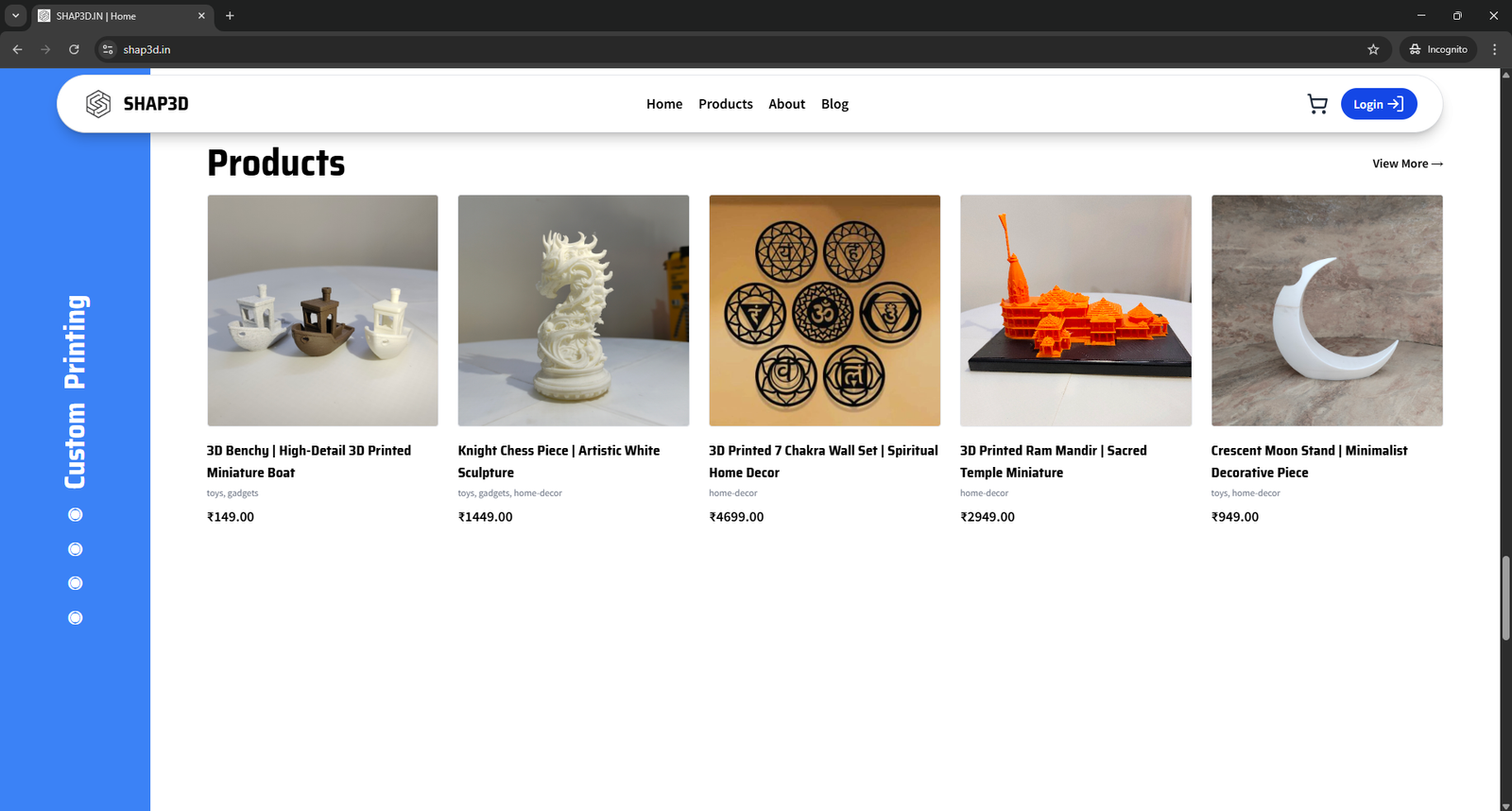Follow the View More link
Viewport: 1512px width, 811px height.
(1407, 164)
